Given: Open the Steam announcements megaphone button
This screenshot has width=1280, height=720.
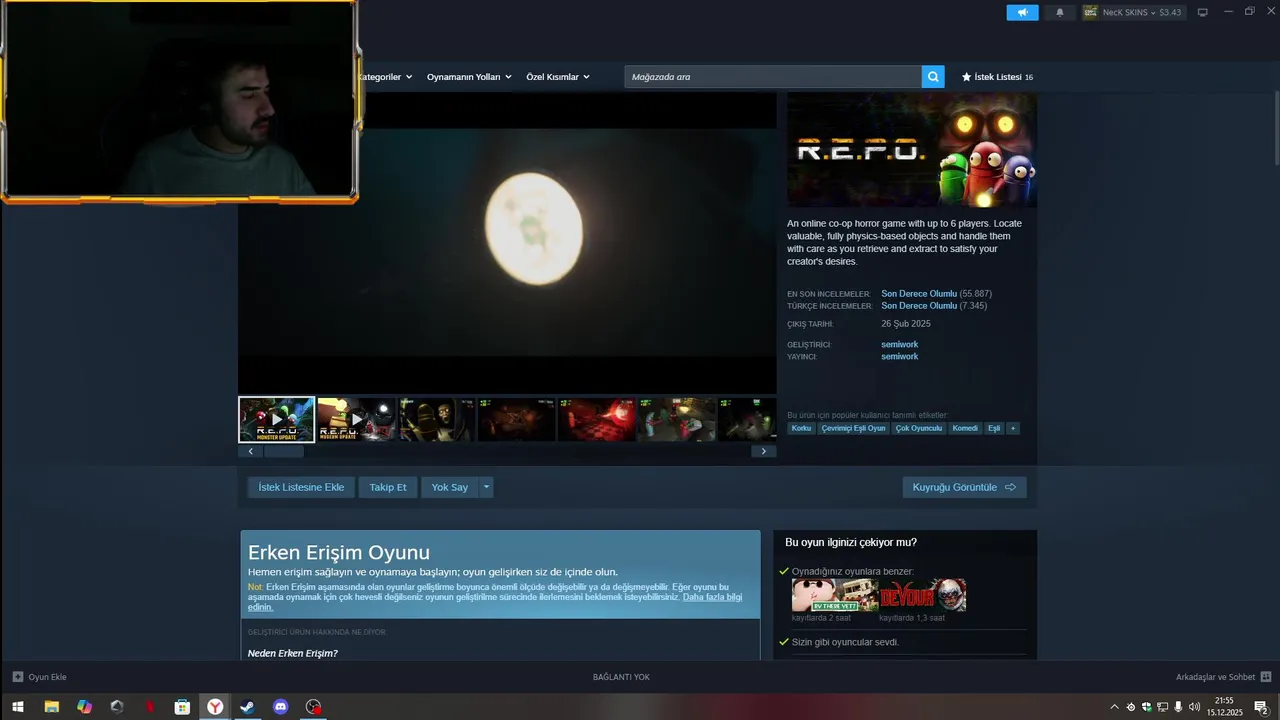Looking at the screenshot, I should click(1022, 12).
